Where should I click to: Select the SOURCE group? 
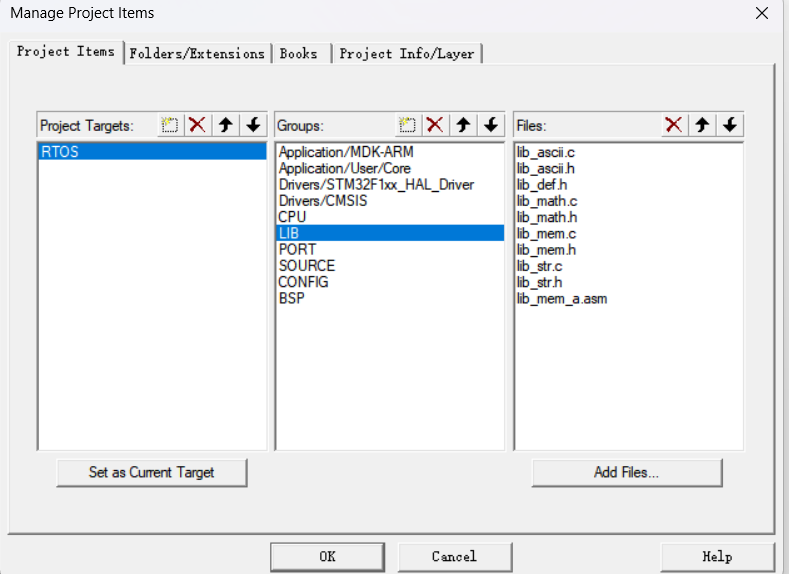click(x=390, y=266)
